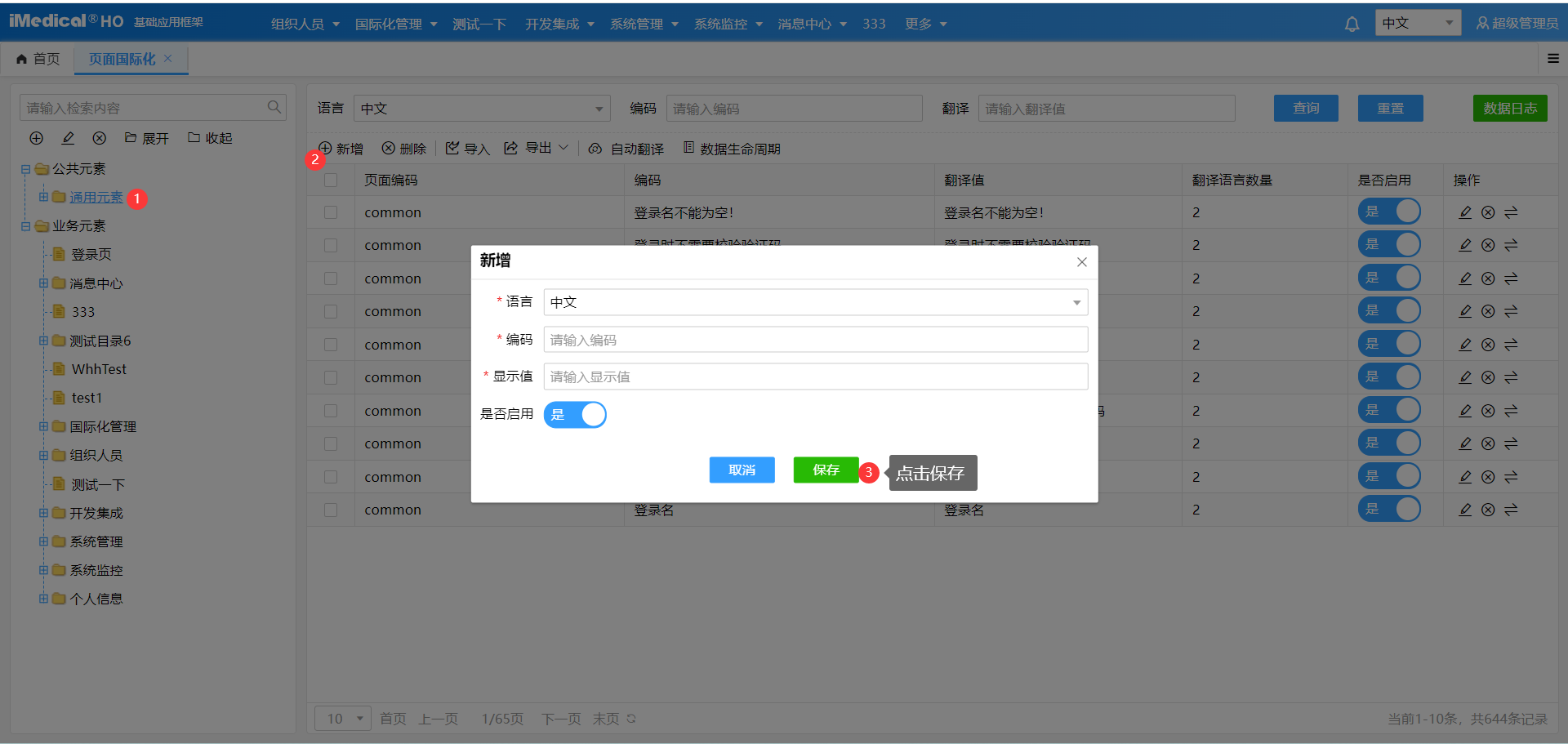Toggle 是否启用 switch for last row 登录名
The height and width of the screenshot is (744, 1568).
(1389, 509)
